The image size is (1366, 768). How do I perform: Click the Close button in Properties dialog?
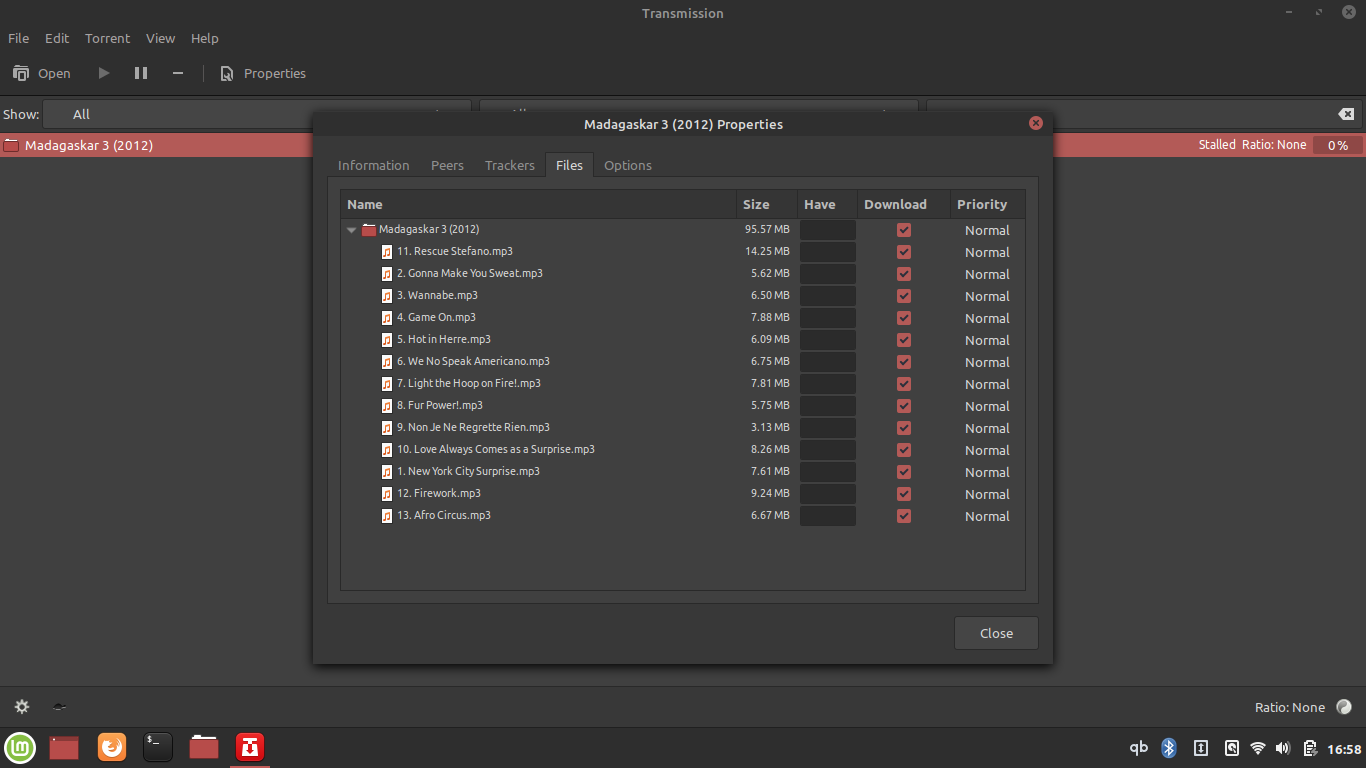click(996, 633)
